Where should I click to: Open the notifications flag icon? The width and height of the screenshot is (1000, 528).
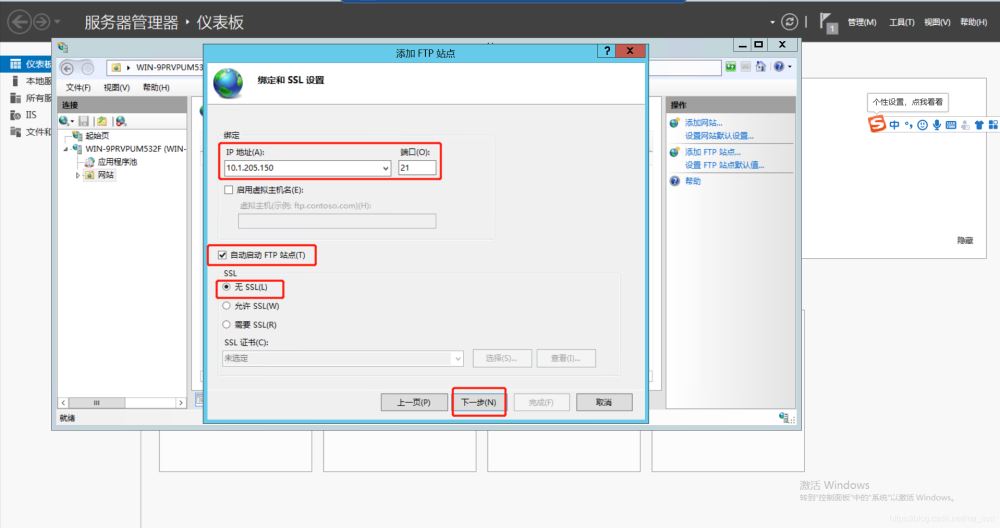pos(827,22)
